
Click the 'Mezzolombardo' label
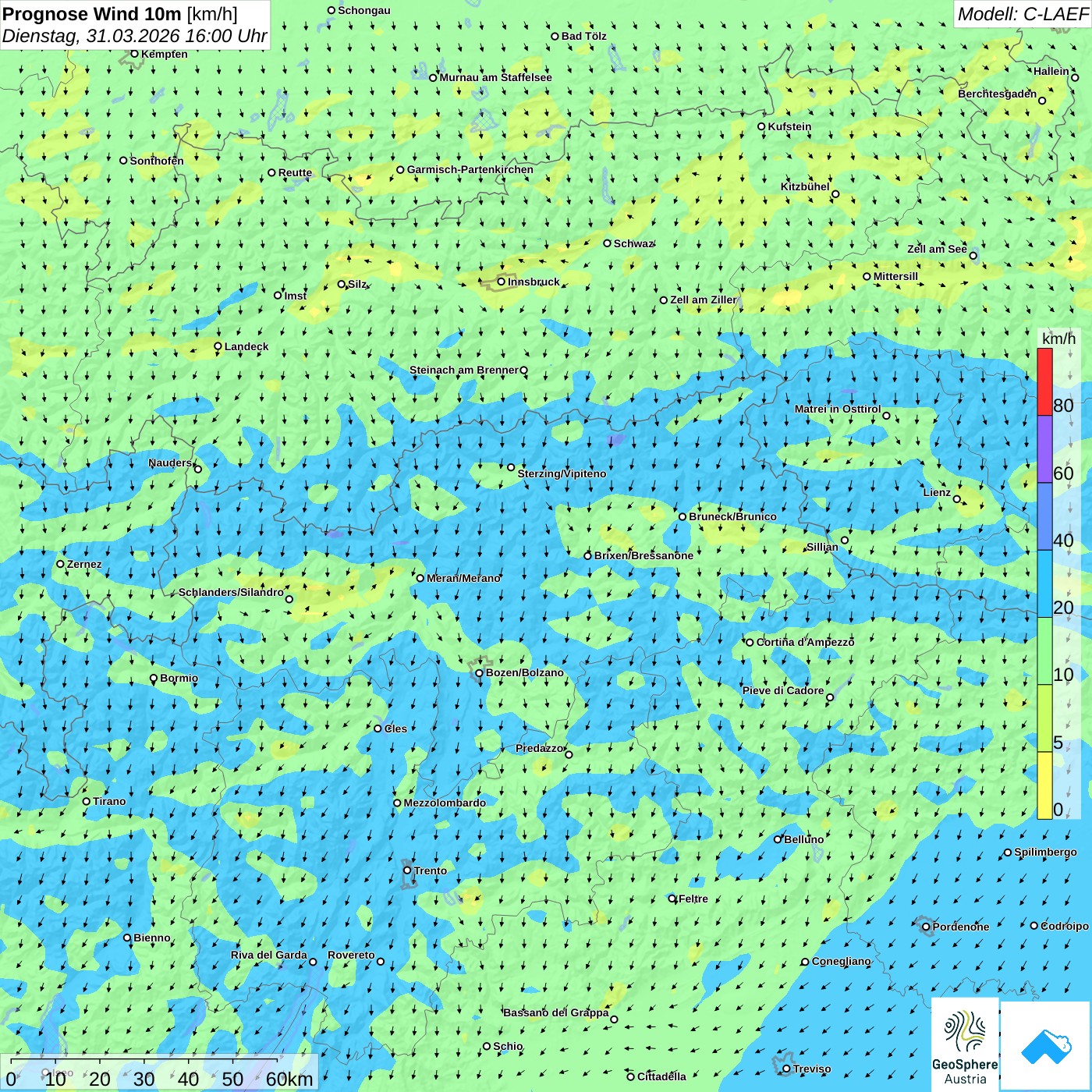pyautogui.click(x=445, y=803)
